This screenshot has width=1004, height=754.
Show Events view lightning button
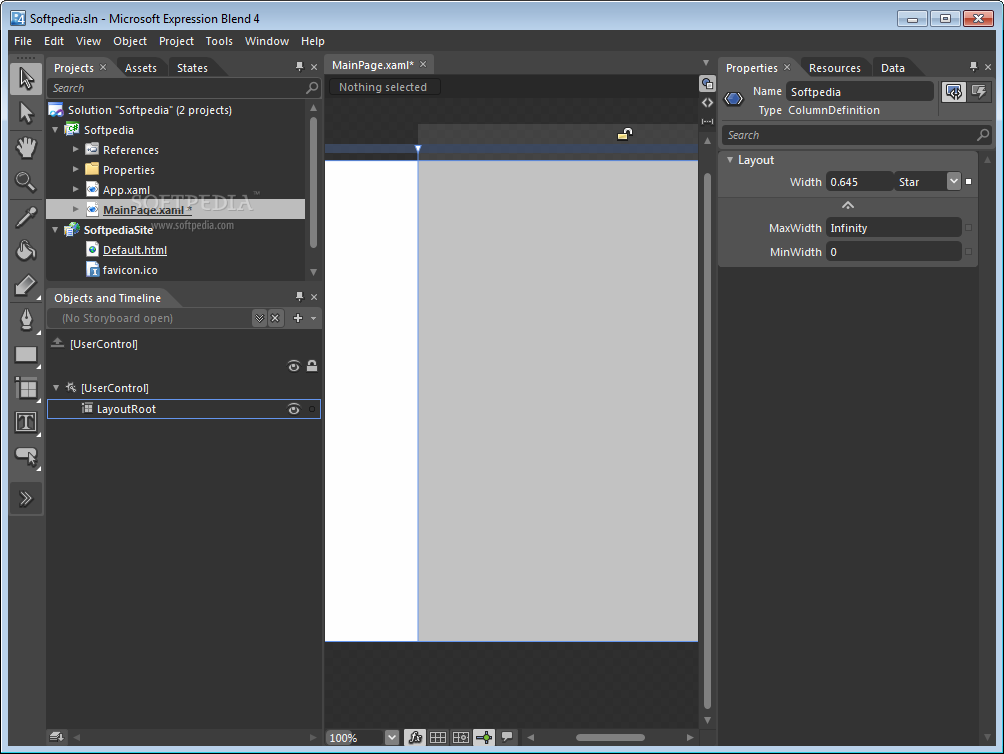pyautogui.click(x=978, y=92)
